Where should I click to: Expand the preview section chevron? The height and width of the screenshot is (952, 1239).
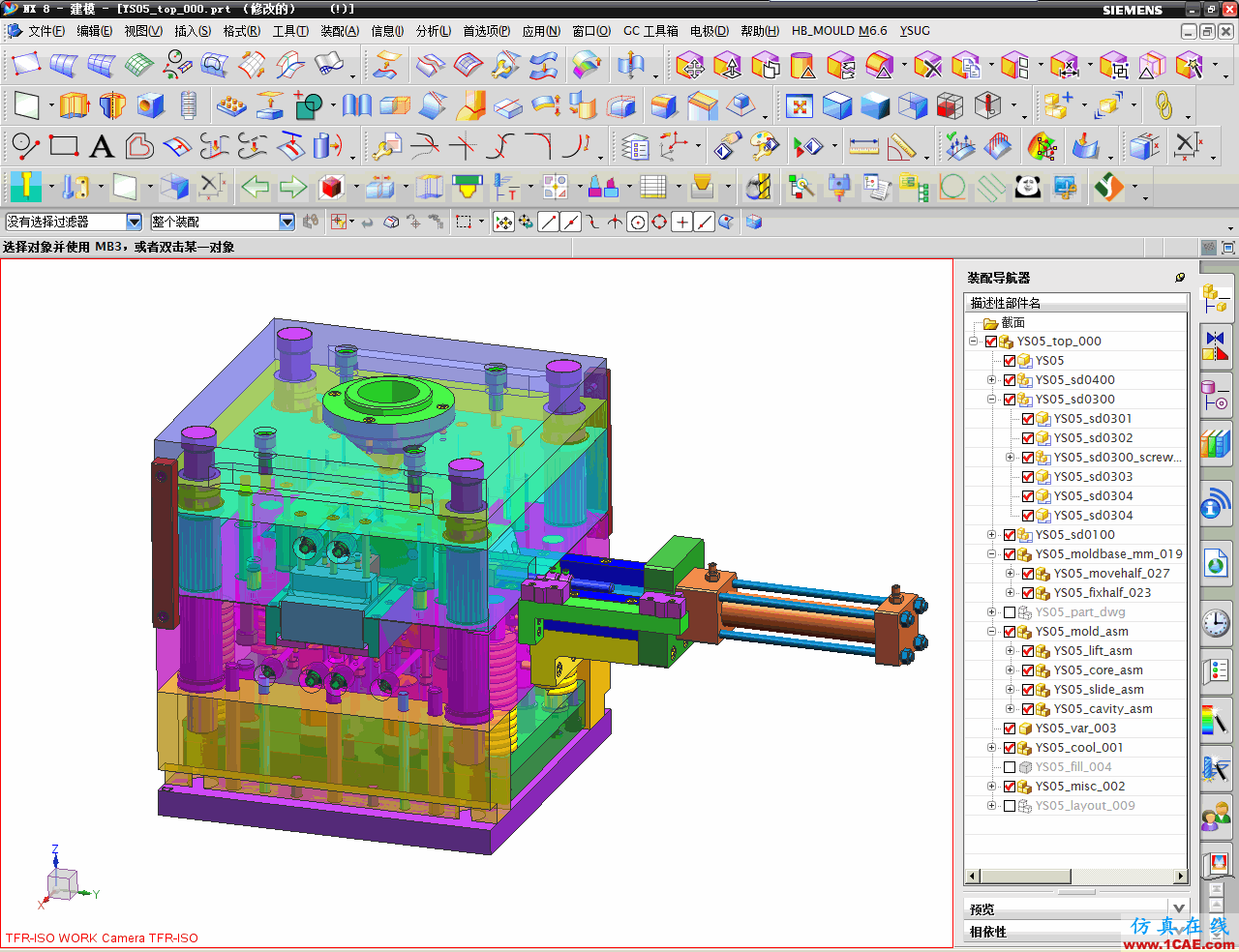click(1178, 907)
